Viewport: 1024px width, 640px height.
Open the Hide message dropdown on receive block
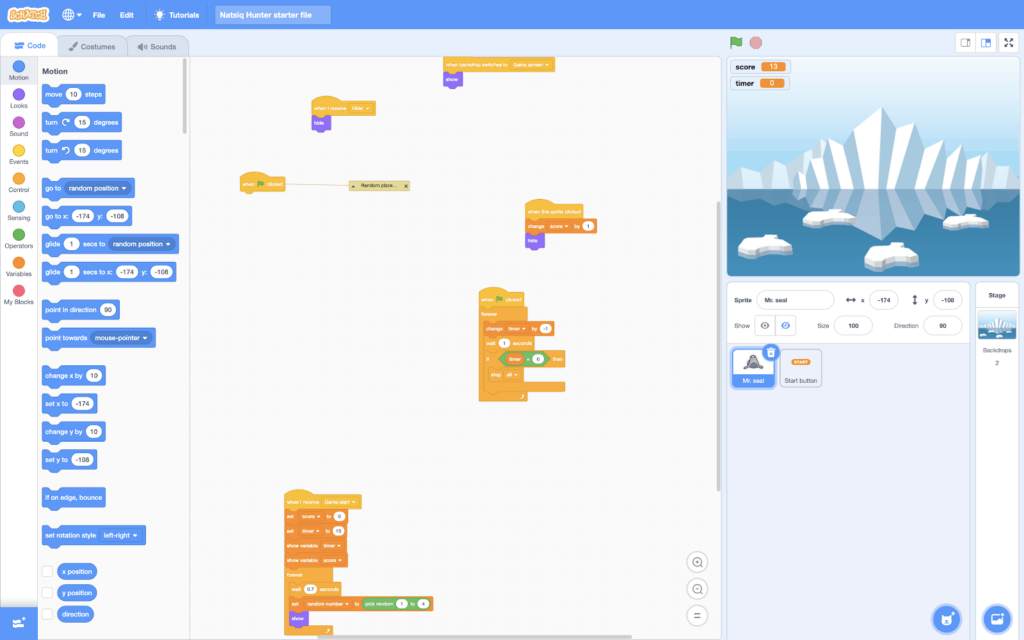point(361,108)
